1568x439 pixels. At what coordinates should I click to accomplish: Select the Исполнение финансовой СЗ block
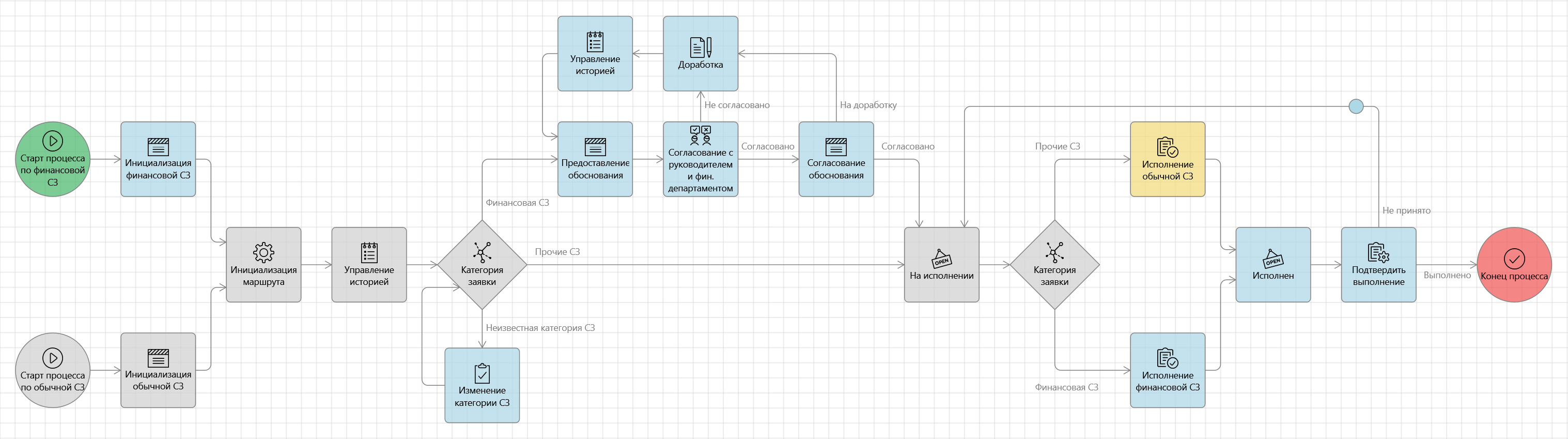pos(1168,370)
